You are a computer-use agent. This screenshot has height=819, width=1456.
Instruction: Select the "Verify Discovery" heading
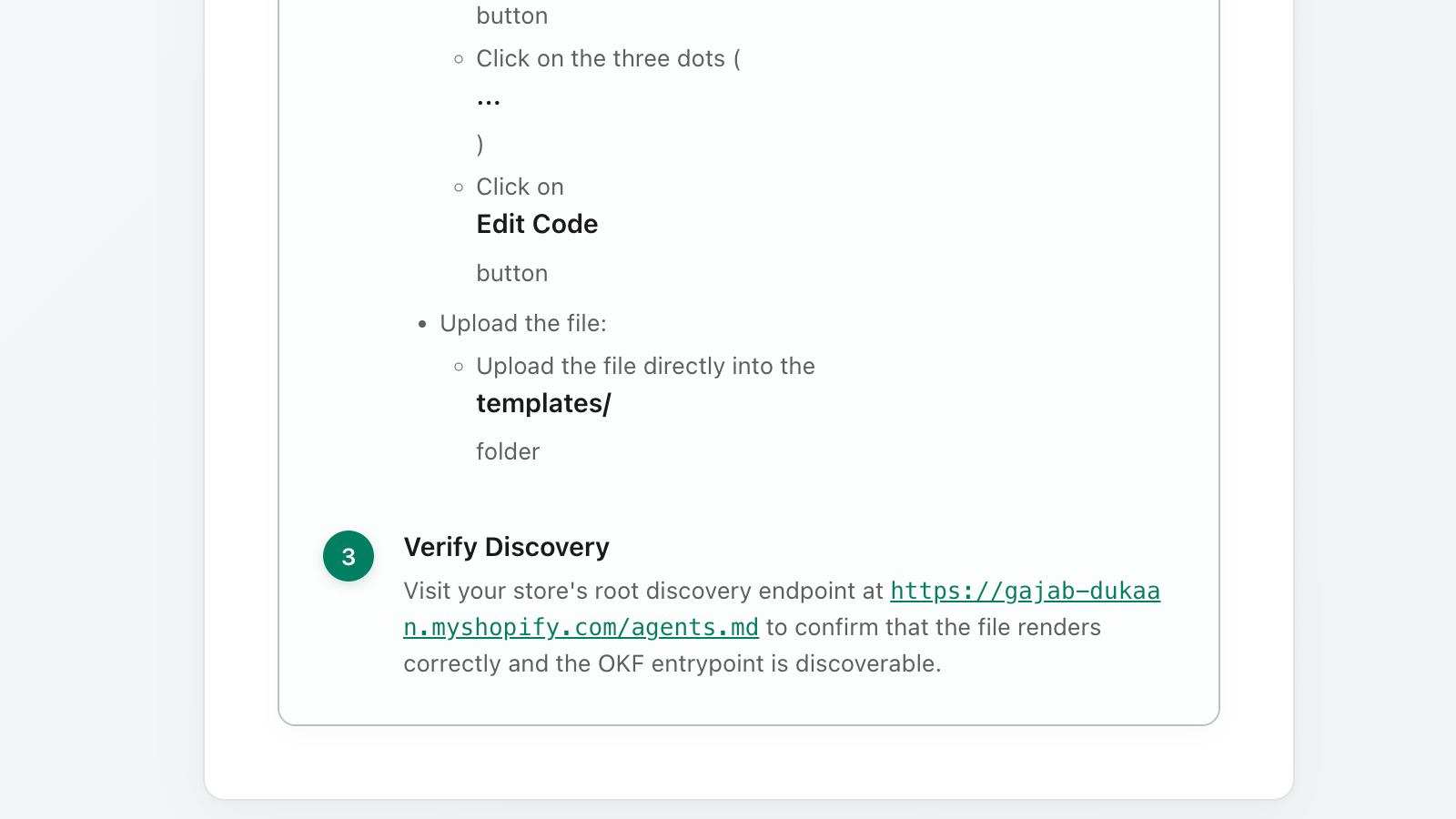(x=507, y=547)
